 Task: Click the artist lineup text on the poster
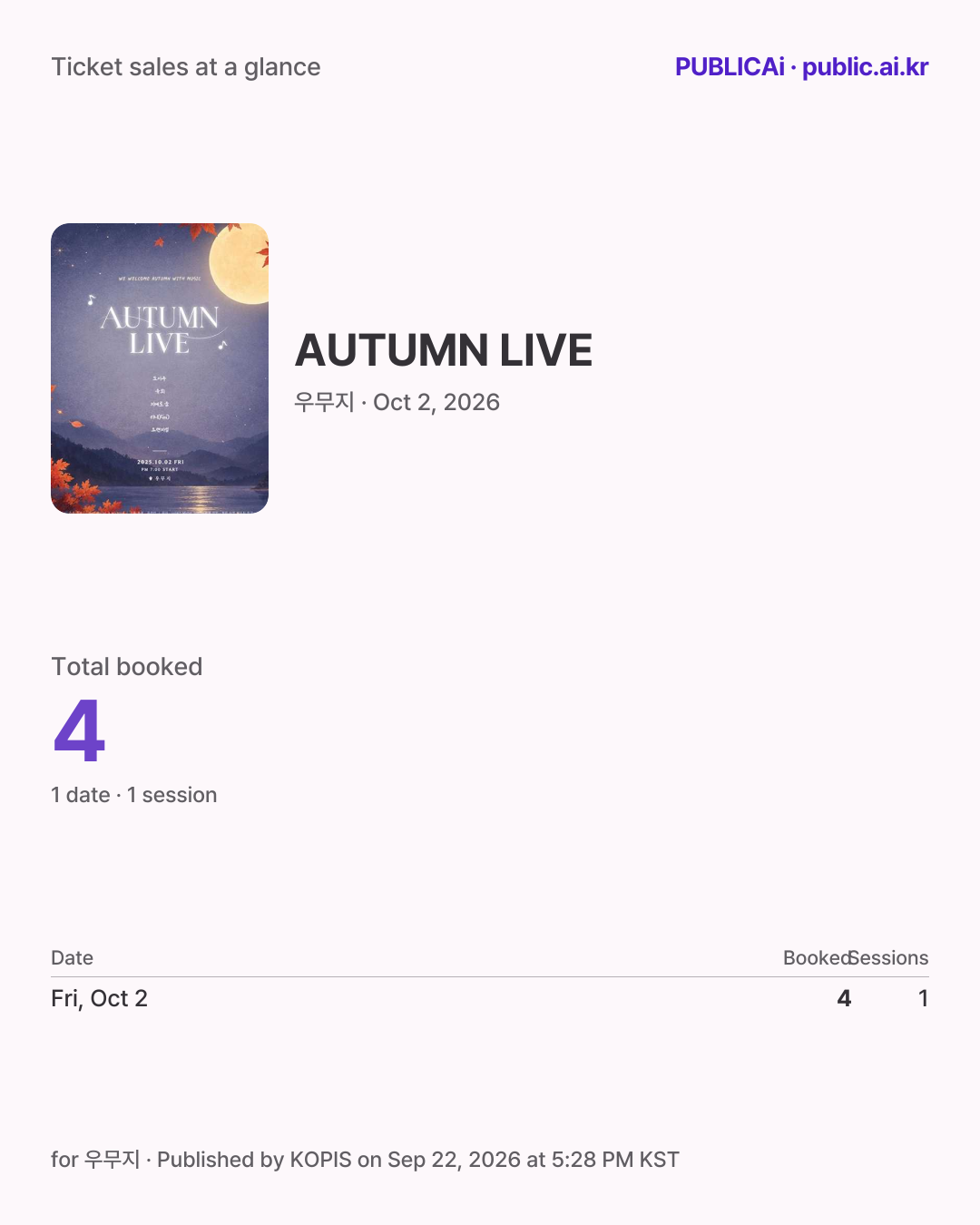click(x=160, y=404)
